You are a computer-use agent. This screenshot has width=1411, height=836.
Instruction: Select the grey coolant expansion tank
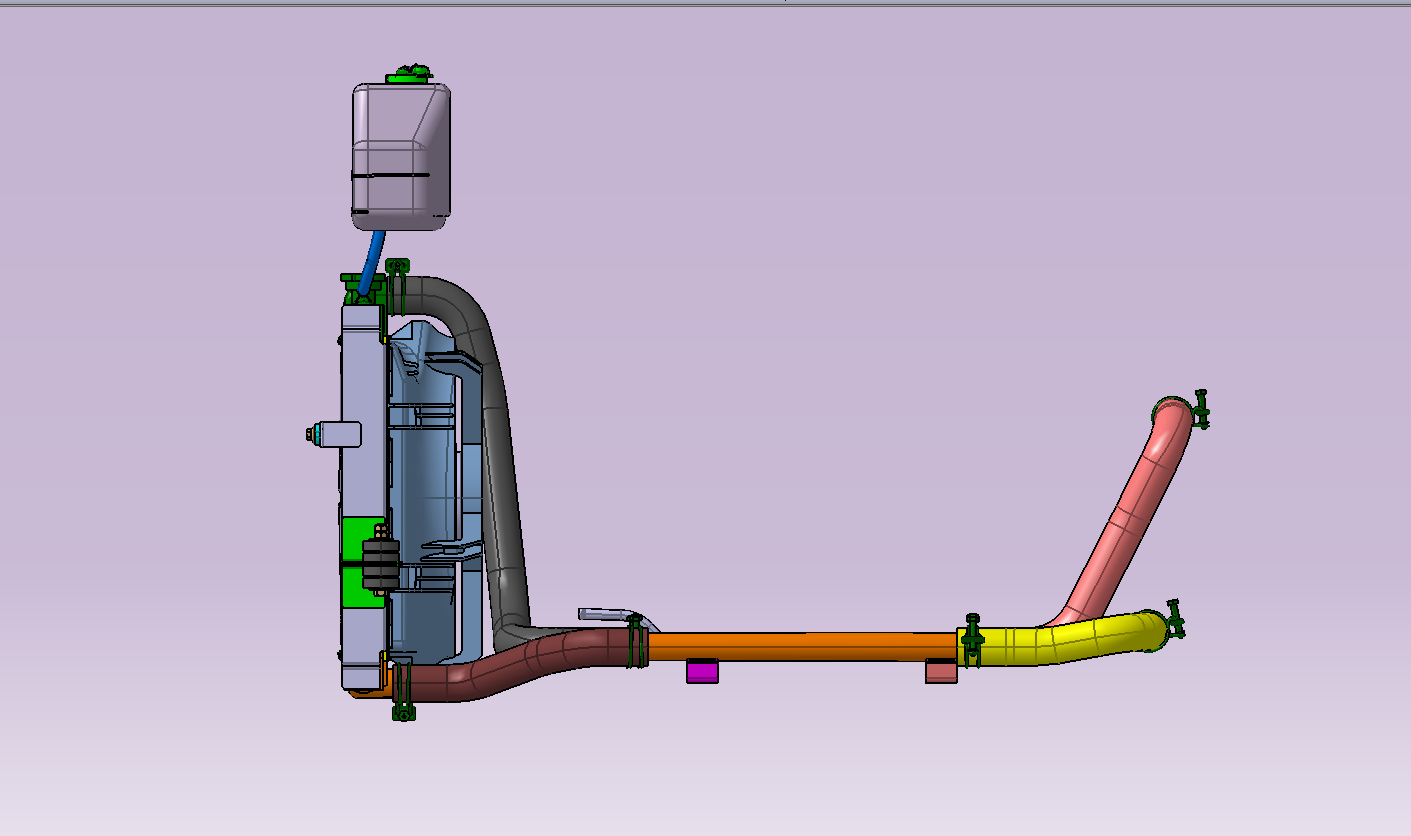[x=401, y=156]
